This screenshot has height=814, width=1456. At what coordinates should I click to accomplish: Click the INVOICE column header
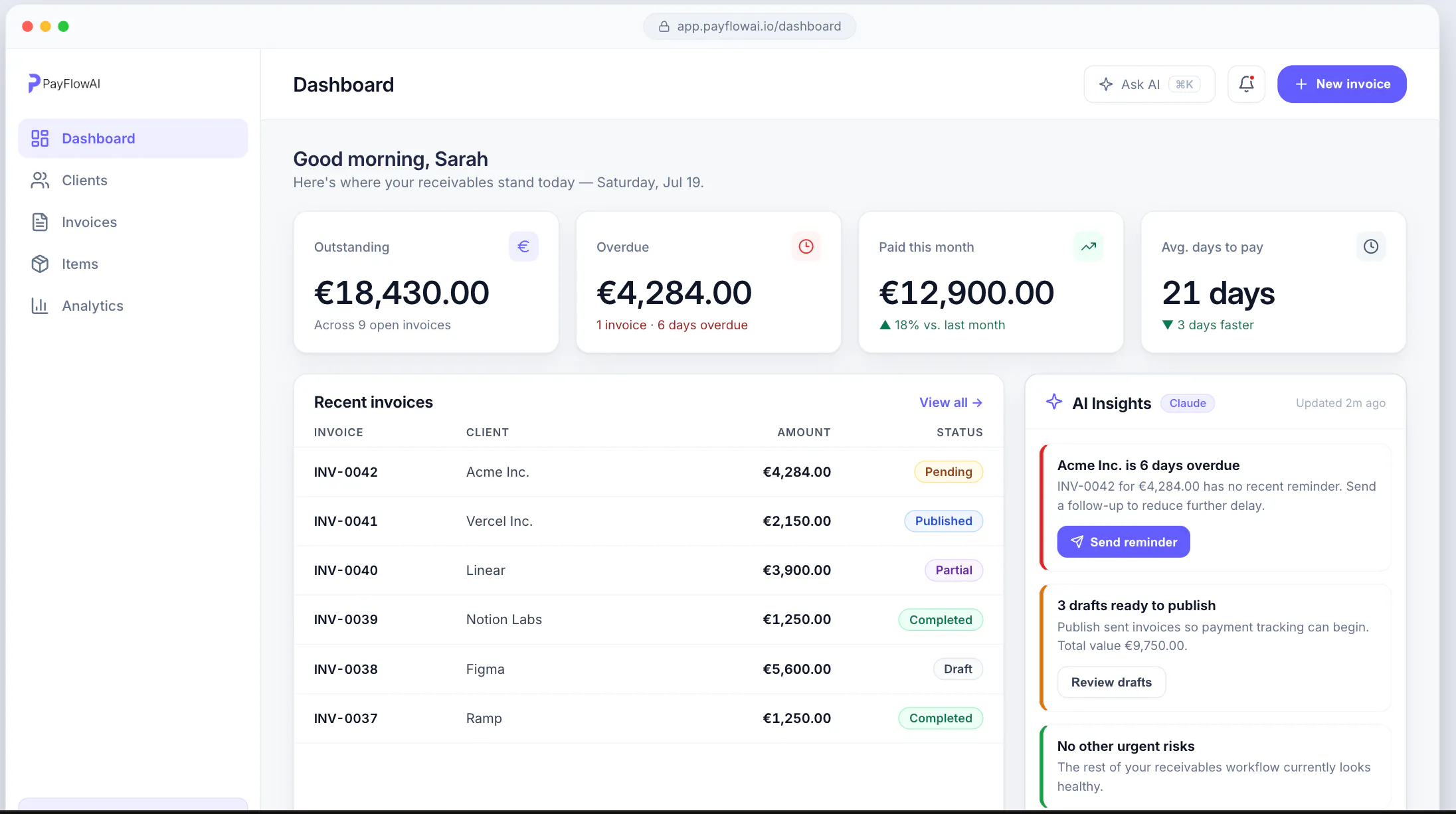pyautogui.click(x=339, y=432)
